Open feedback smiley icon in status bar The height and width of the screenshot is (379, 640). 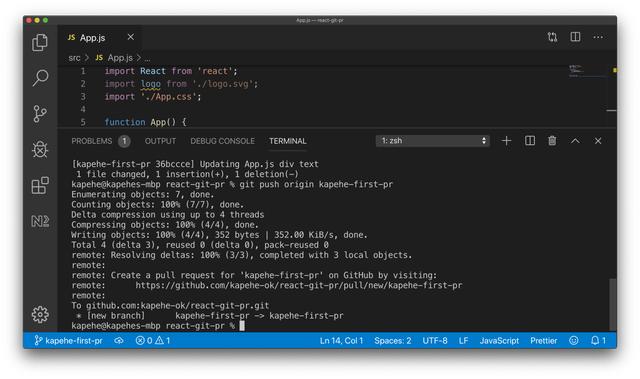573,341
